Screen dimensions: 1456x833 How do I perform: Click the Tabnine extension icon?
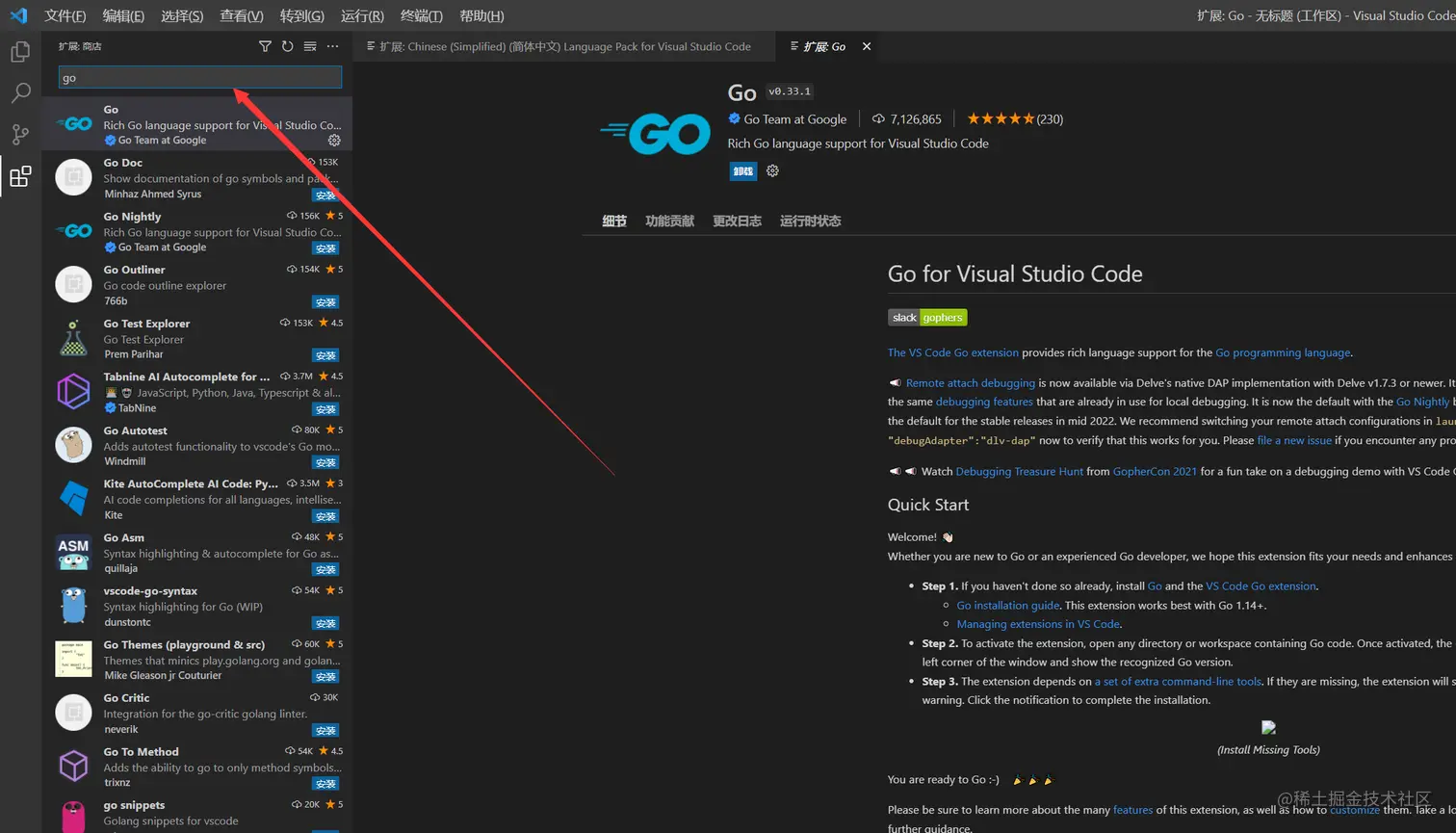(x=73, y=392)
